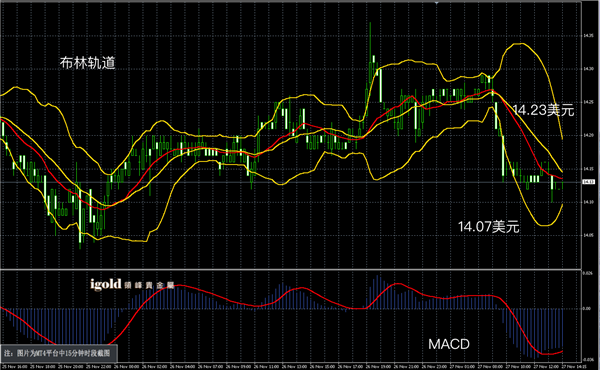Click the 14.35 price axis label
600x370 pixels.
[588, 36]
